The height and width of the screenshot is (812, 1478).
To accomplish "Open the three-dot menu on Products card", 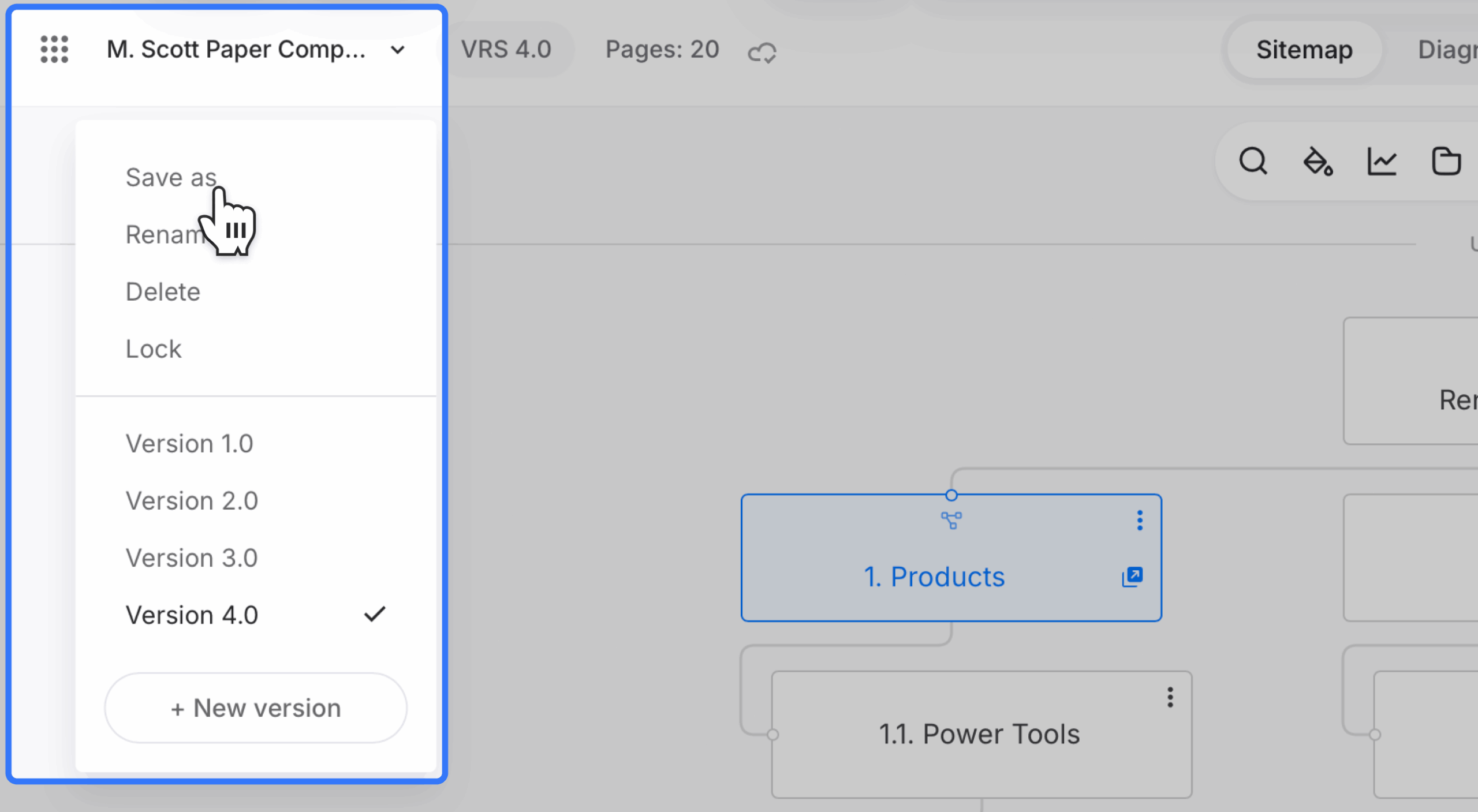I will pyautogui.click(x=1139, y=520).
